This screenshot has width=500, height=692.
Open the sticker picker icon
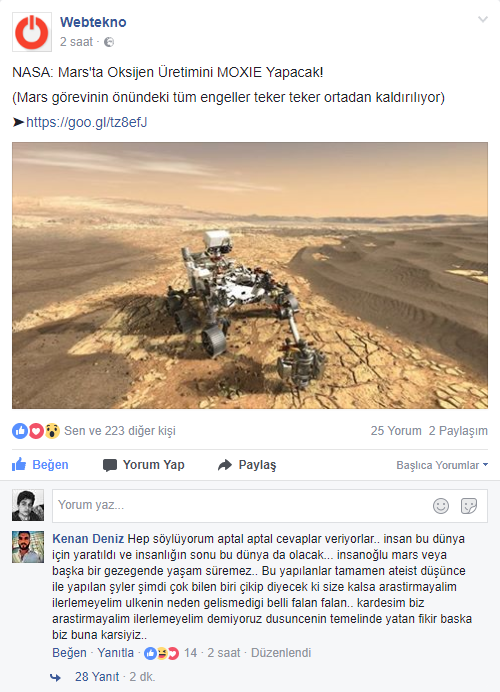469,506
